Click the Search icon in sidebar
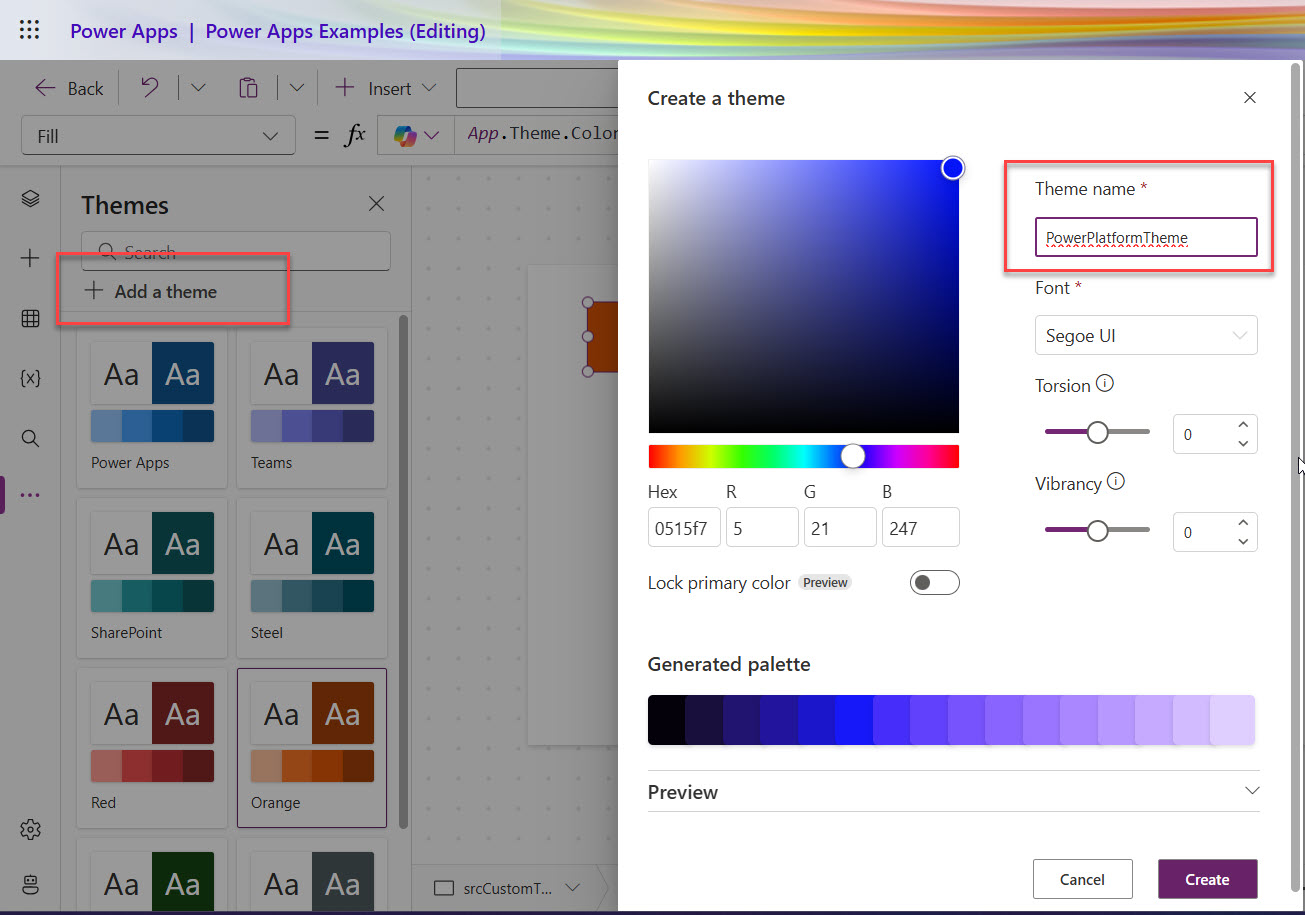This screenshot has width=1305, height=915. 30,438
